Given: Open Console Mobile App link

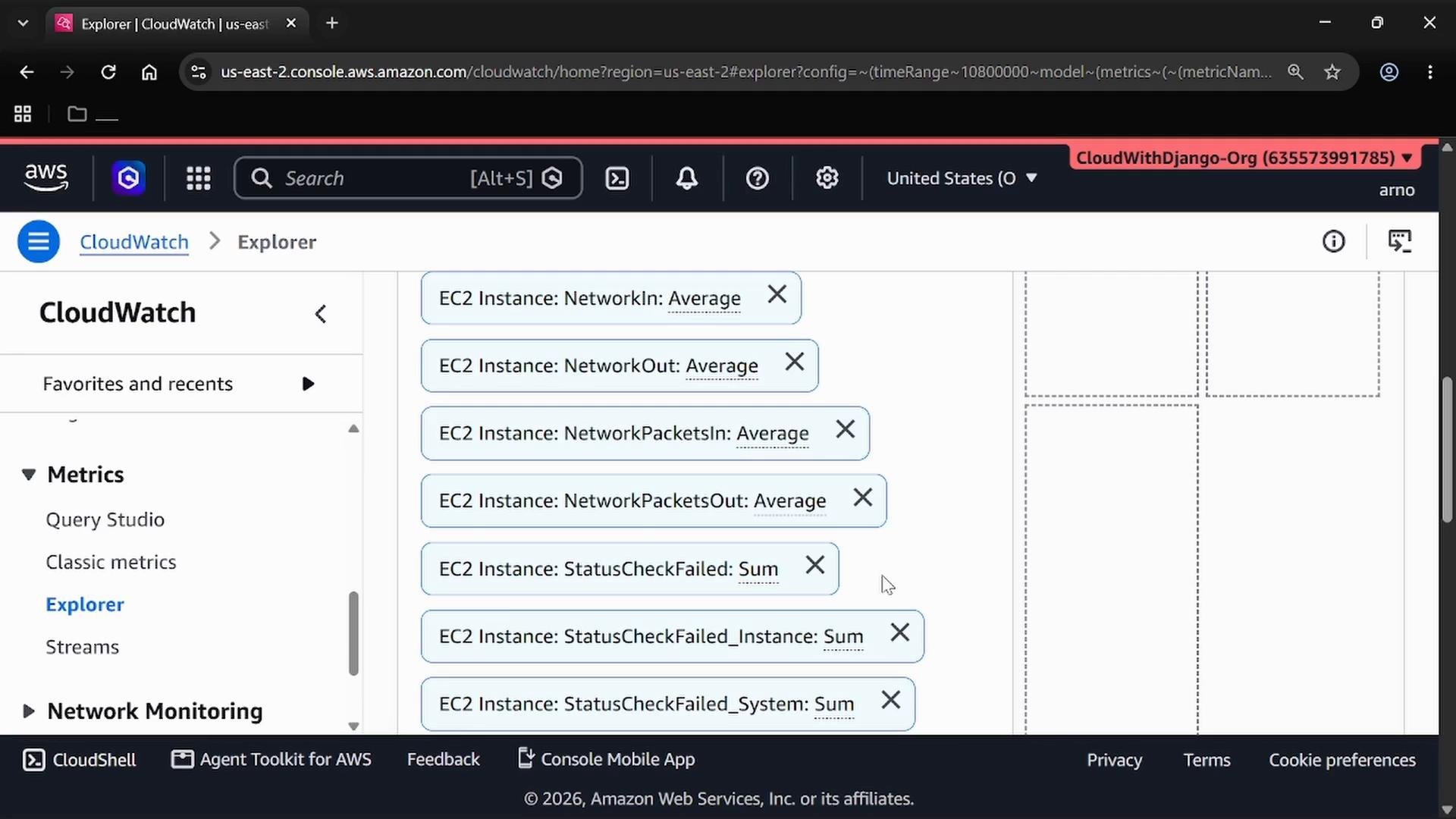Looking at the screenshot, I should pyautogui.click(x=606, y=760).
